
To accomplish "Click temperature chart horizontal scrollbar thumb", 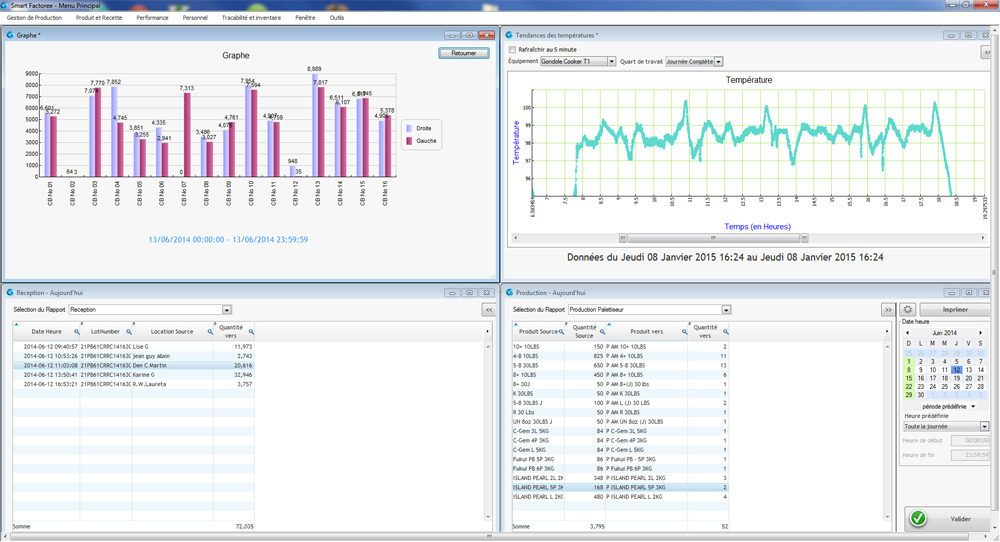I will 714,238.
